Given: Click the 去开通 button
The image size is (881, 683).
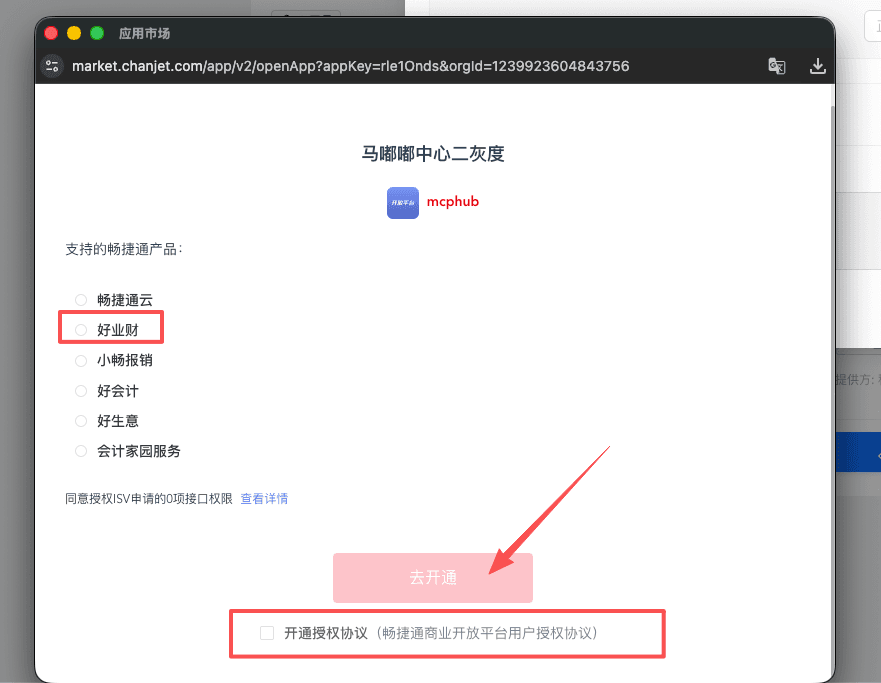Looking at the screenshot, I should [433, 578].
